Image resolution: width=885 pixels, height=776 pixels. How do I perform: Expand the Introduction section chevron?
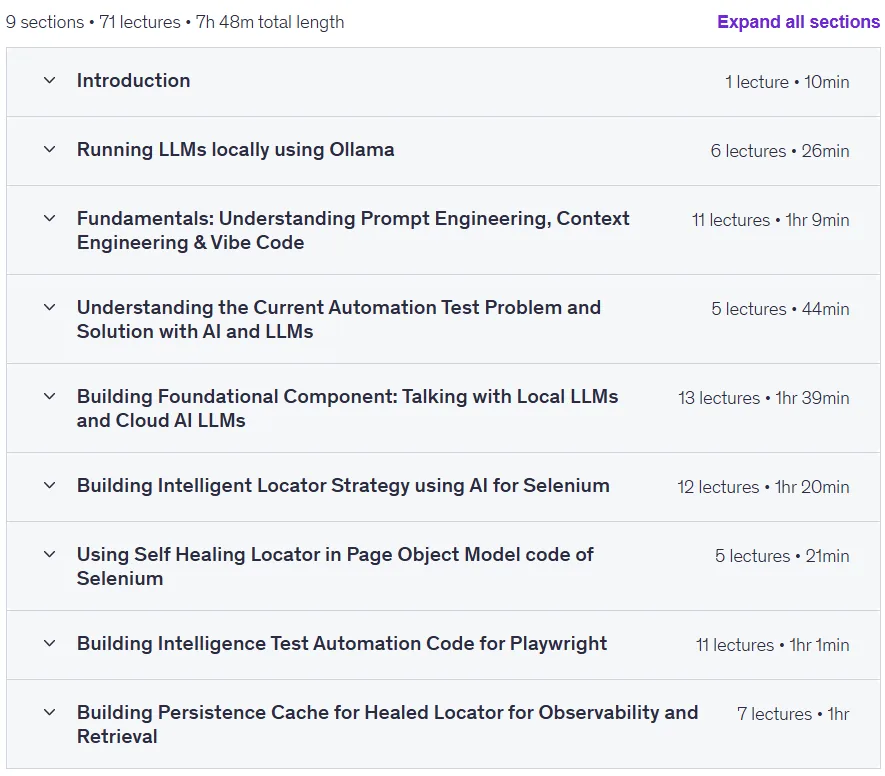50,81
